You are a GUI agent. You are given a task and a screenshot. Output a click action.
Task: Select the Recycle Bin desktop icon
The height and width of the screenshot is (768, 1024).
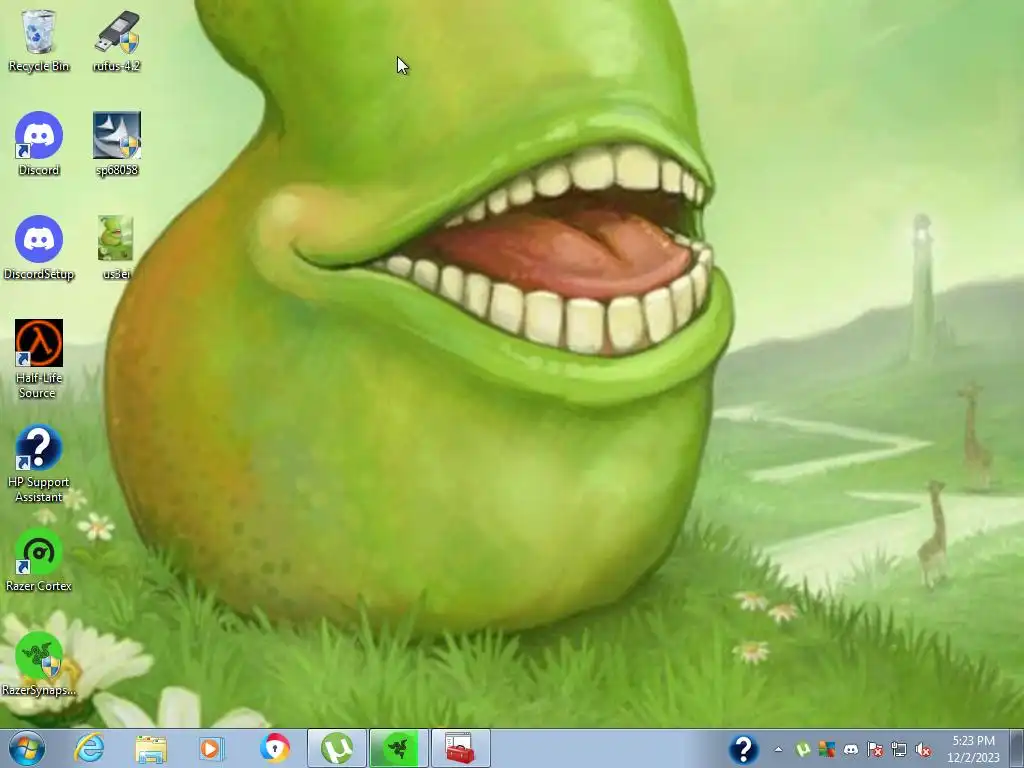click(39, 40)
